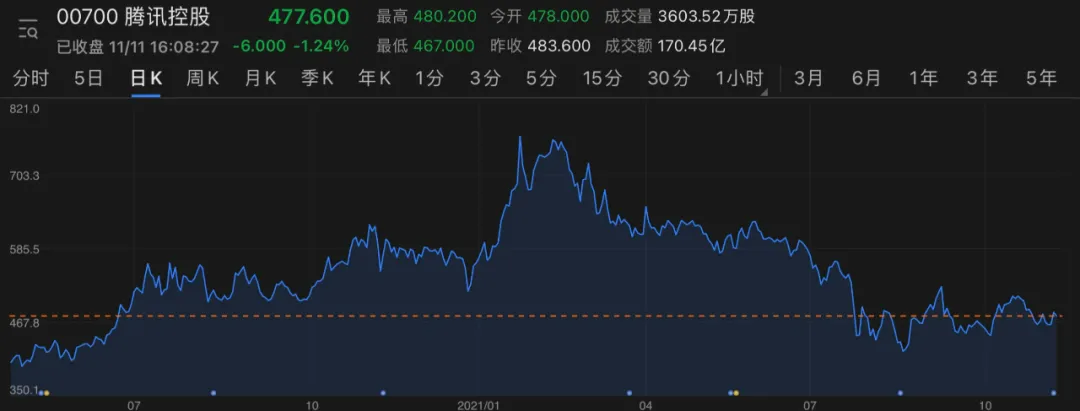Click the stock name 00700 腾讯控股
Screen dimensions: 1080x411
tap(133, 17)
